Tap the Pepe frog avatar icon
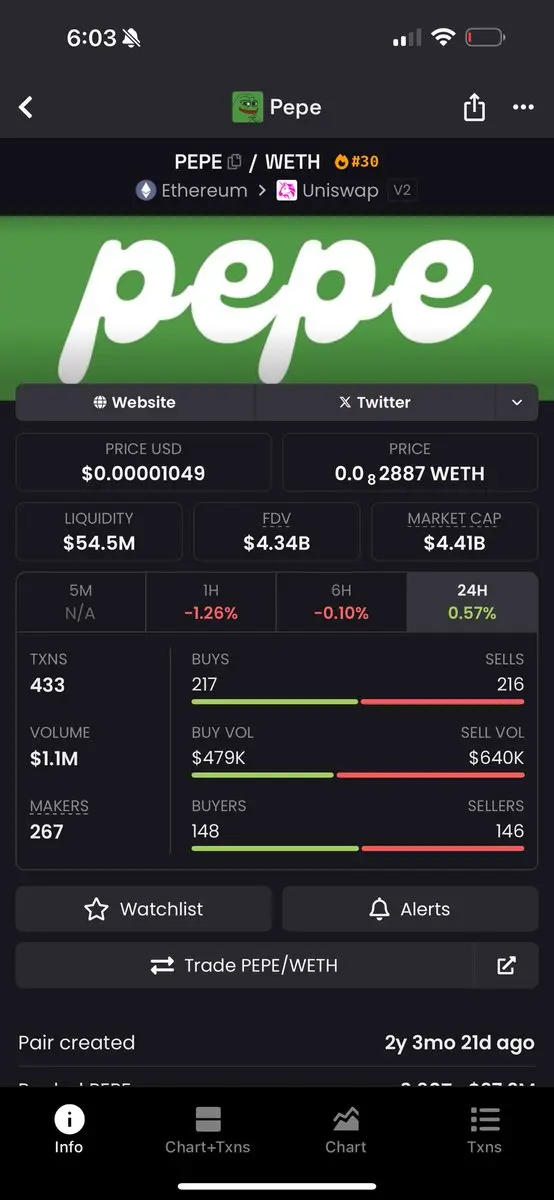 coord(247,107)
